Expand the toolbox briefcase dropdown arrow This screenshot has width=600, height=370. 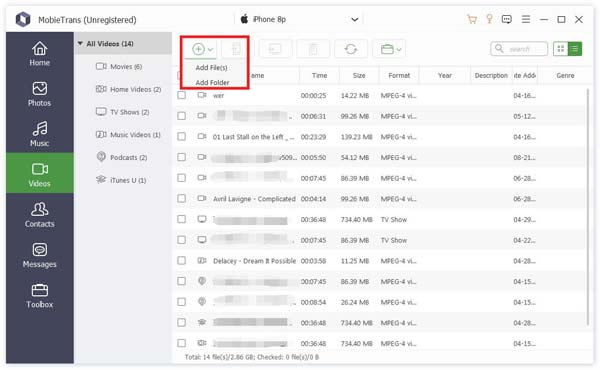(399, 49)
